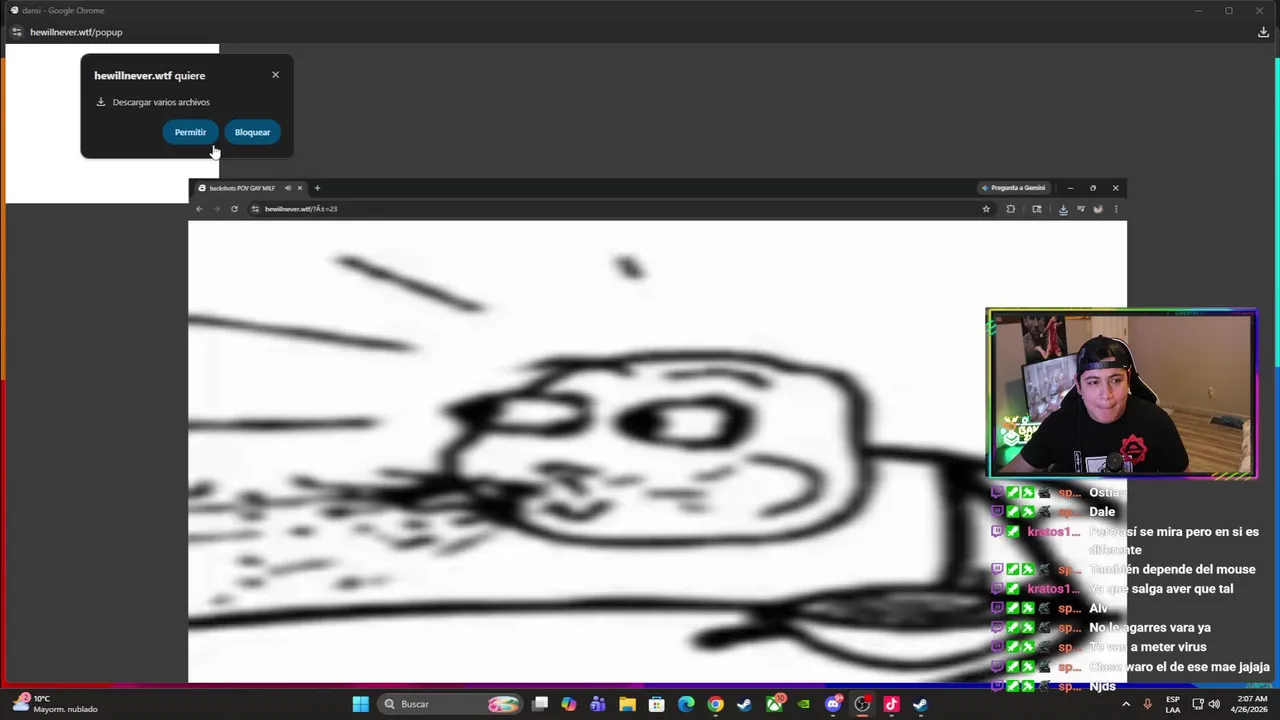Image resolution: width=1280 pixels, height=720 pixels.
Task: Click Pregunta a Gemini button
Action: tap(1014, 188)
